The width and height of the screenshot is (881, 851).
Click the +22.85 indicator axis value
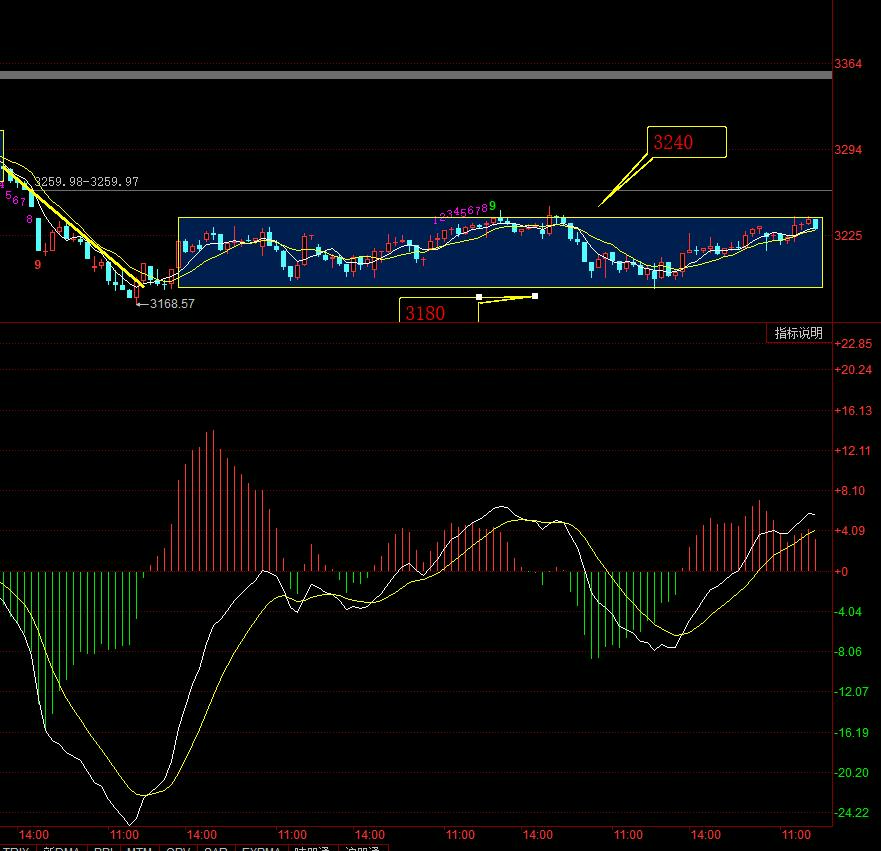(853, 344)
